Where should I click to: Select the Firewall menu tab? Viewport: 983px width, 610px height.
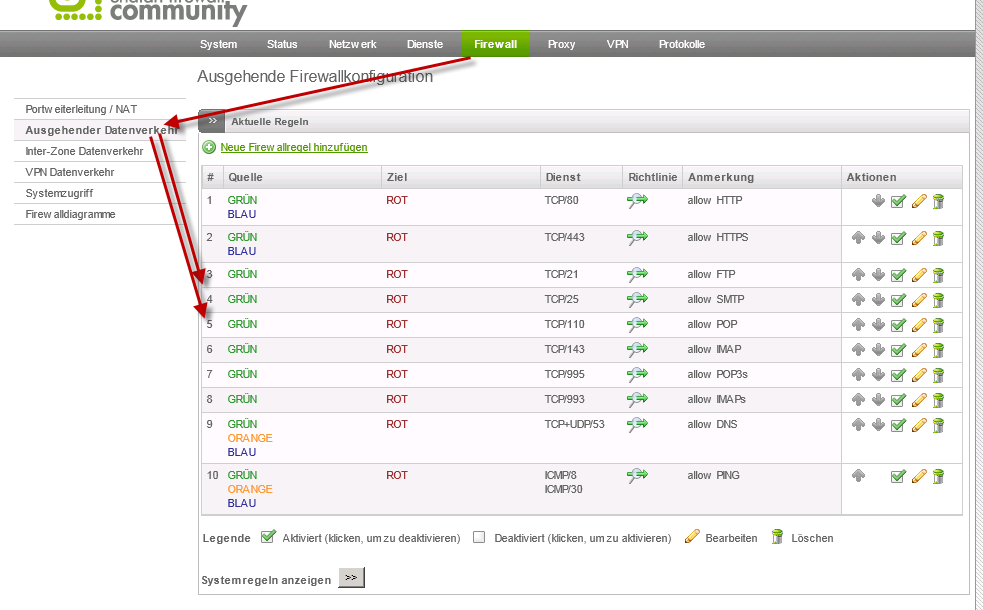495,44
